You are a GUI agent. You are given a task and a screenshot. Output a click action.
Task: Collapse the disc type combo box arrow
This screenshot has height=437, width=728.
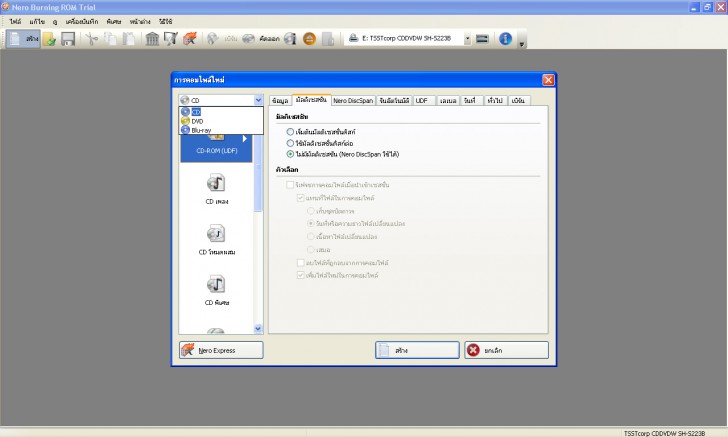[x=258, y=100]
